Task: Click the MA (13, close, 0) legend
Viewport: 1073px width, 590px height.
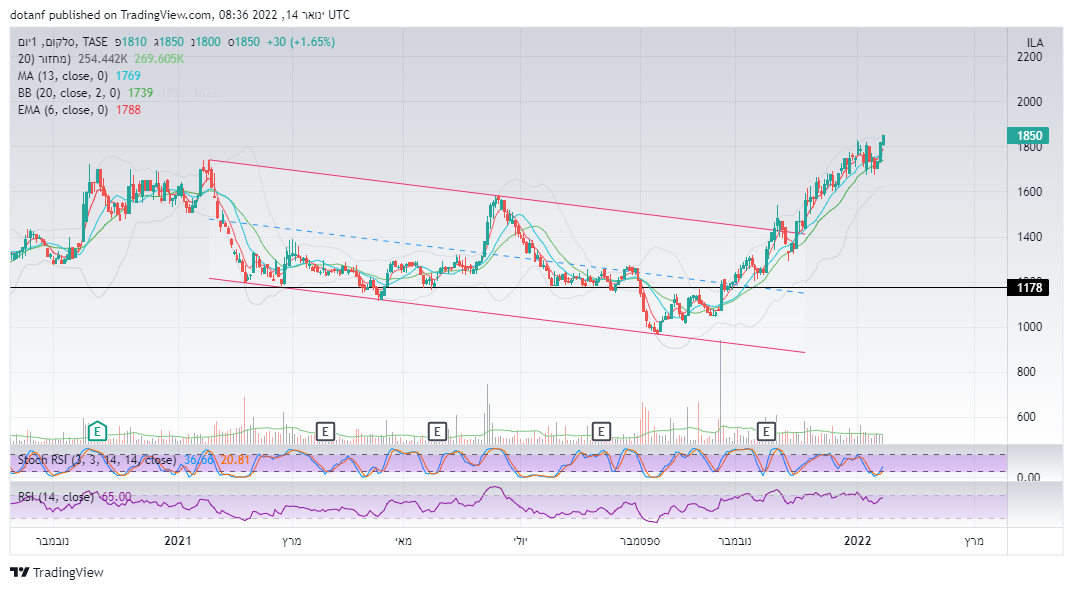Action: [63, 76]
